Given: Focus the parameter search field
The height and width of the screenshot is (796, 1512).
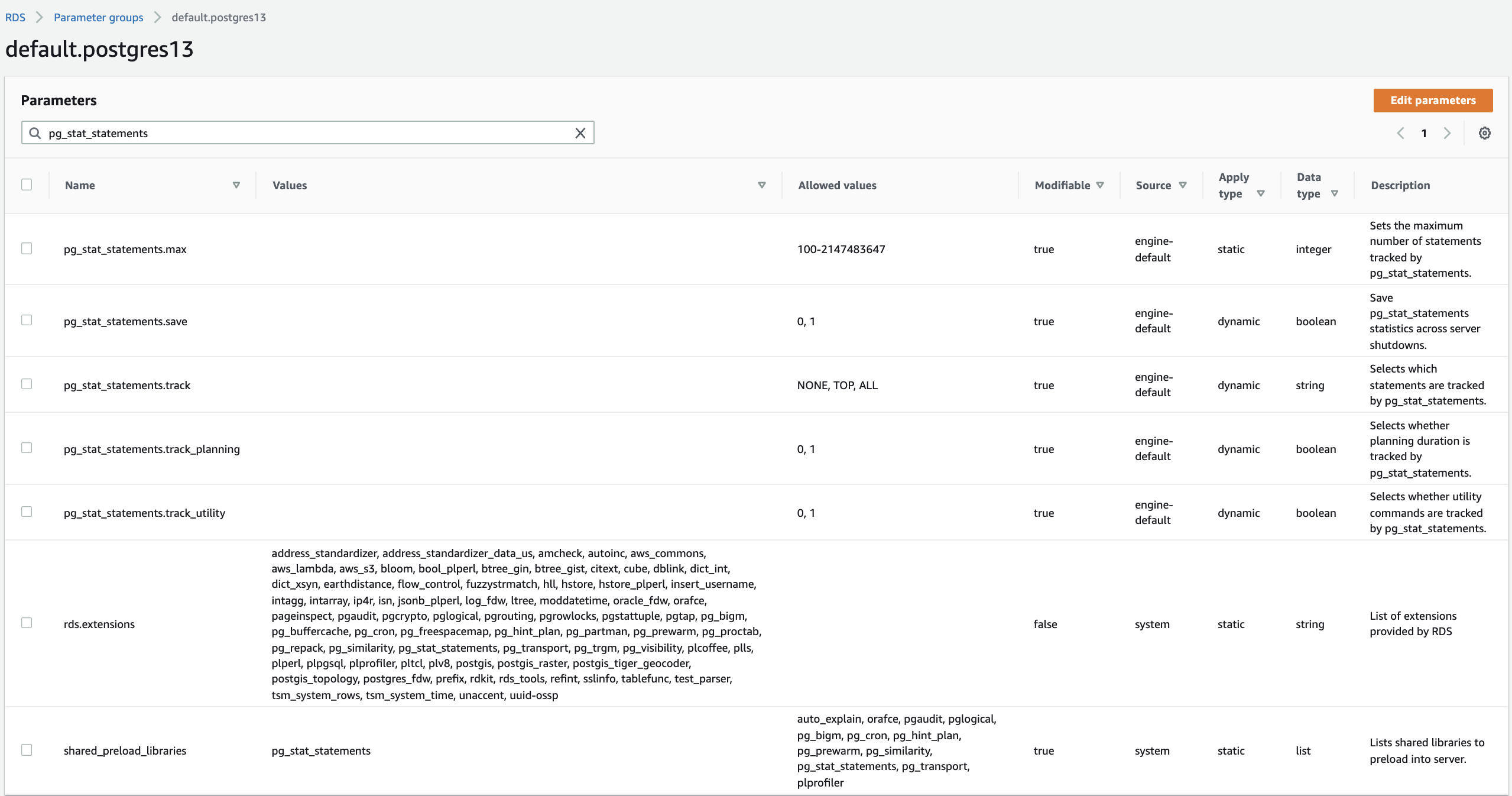Looking at the screenshot, I should click(307, 133).
